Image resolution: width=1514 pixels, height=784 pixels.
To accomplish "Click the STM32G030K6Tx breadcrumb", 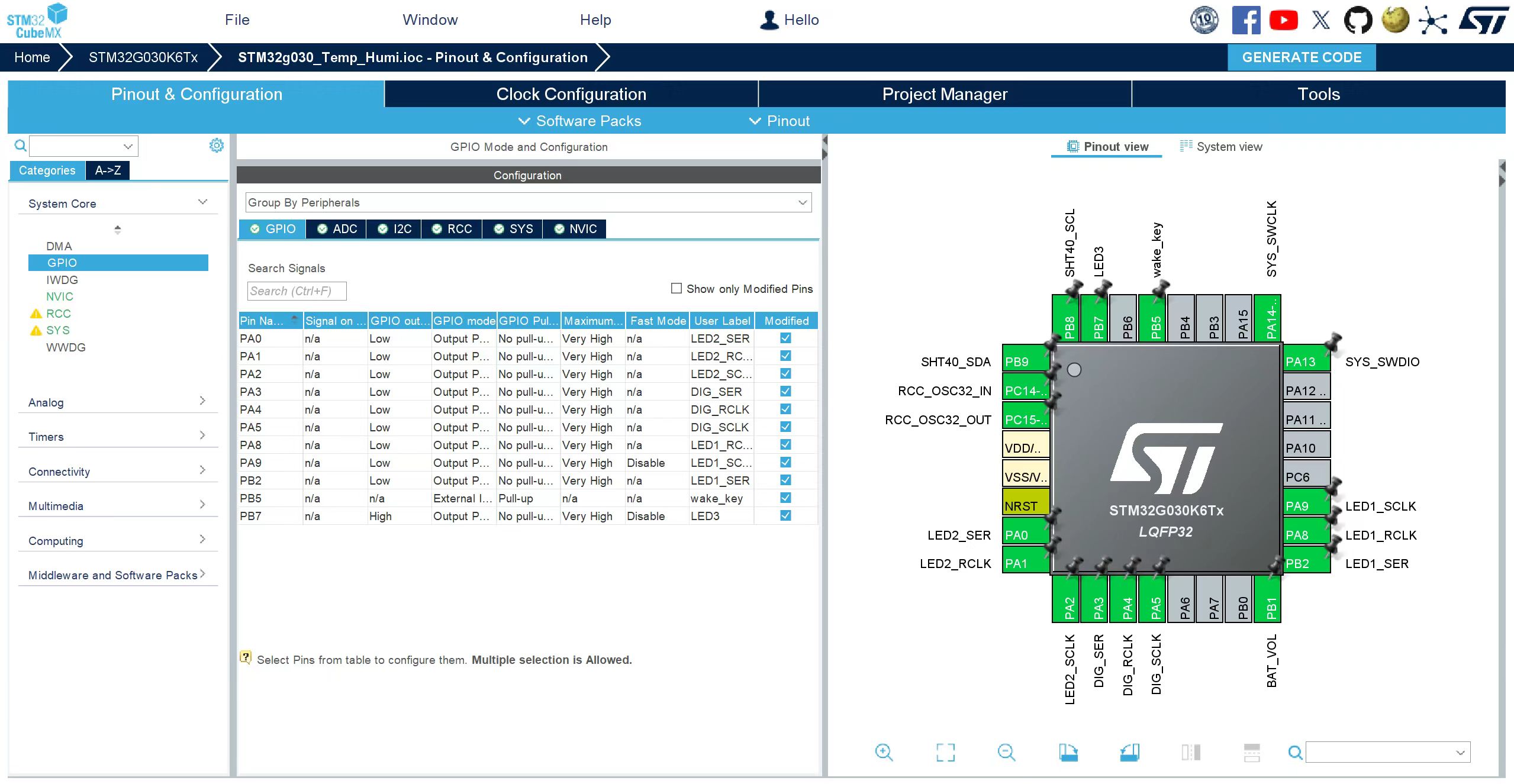I will (143, 57).
